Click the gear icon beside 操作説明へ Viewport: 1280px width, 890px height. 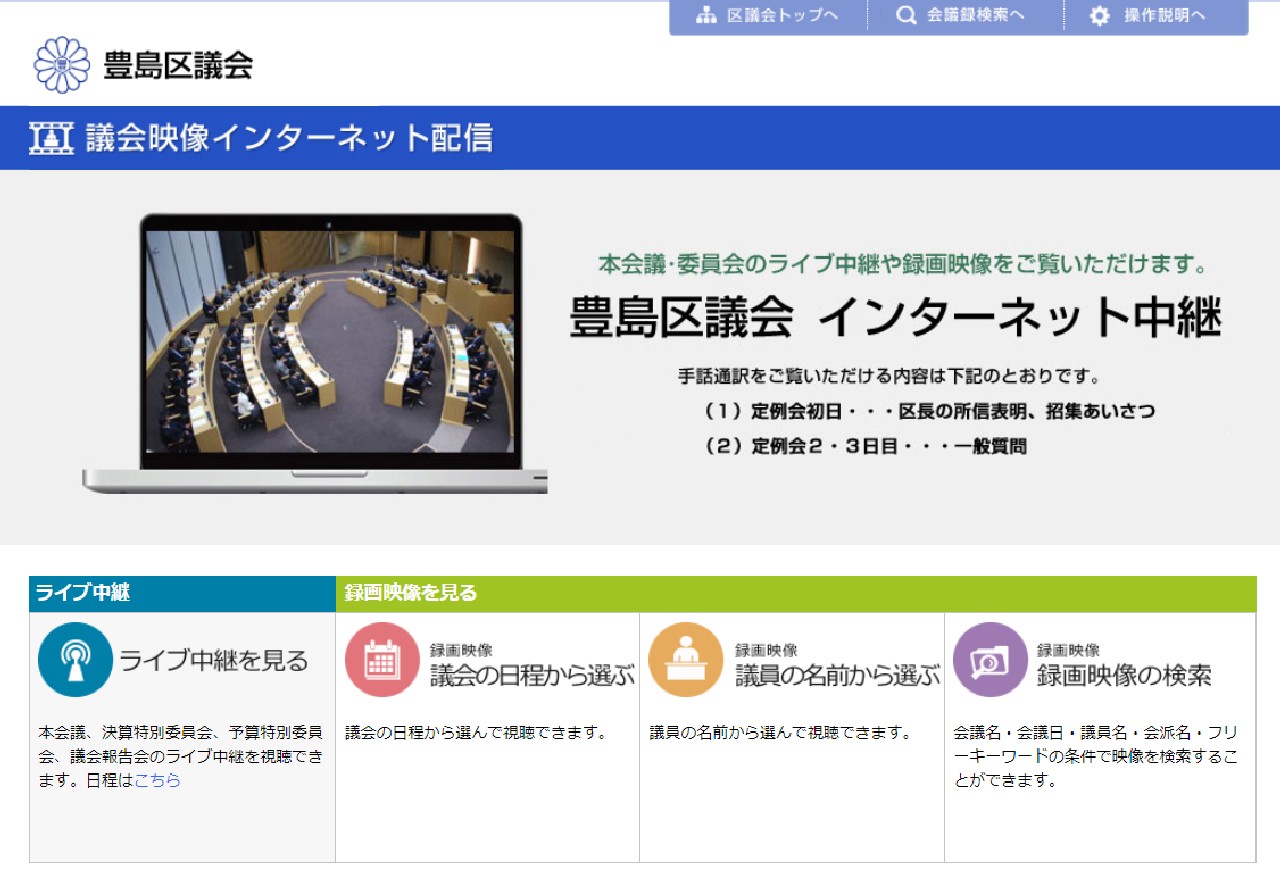coord(1100,16)
